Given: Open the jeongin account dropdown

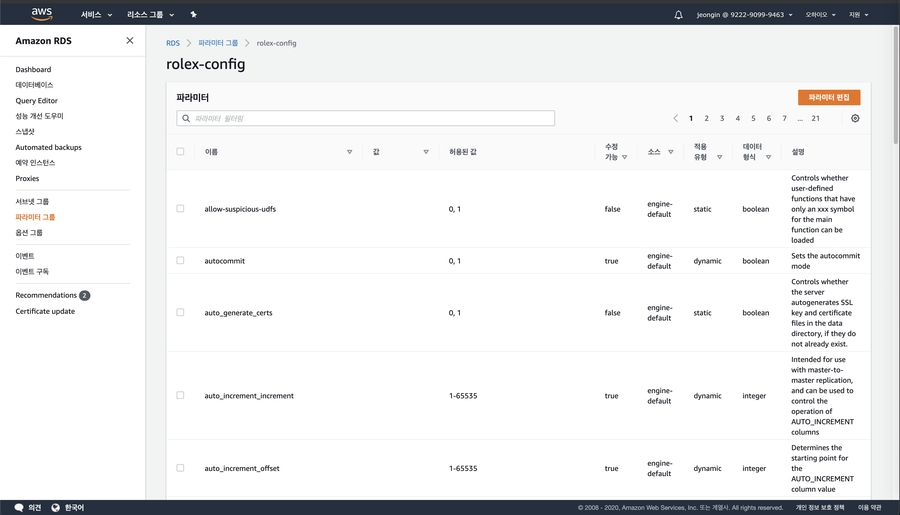Looking at the screenshot, I should [745, 15].
